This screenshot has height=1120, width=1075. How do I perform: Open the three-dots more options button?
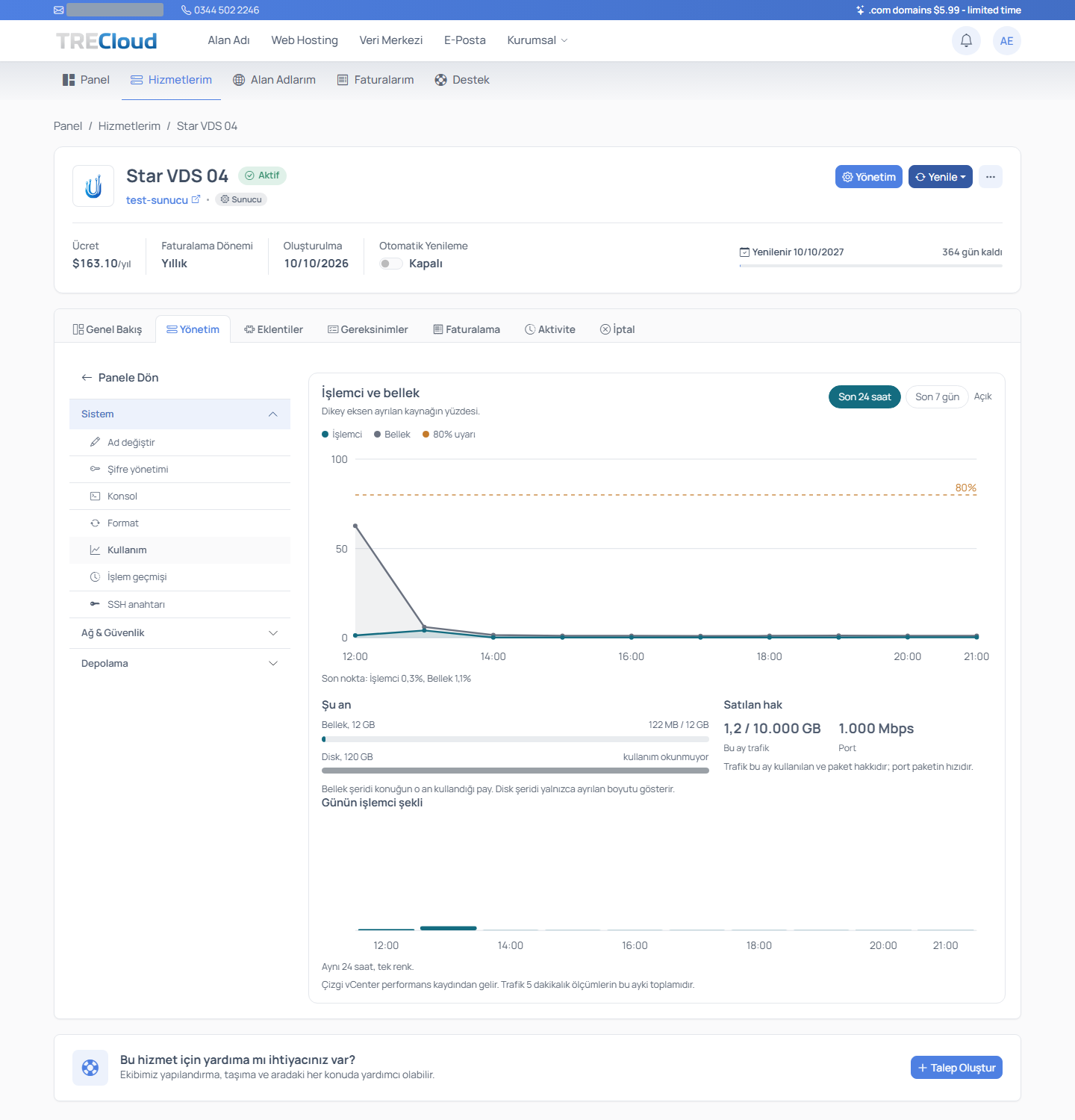tap(990, 177)
